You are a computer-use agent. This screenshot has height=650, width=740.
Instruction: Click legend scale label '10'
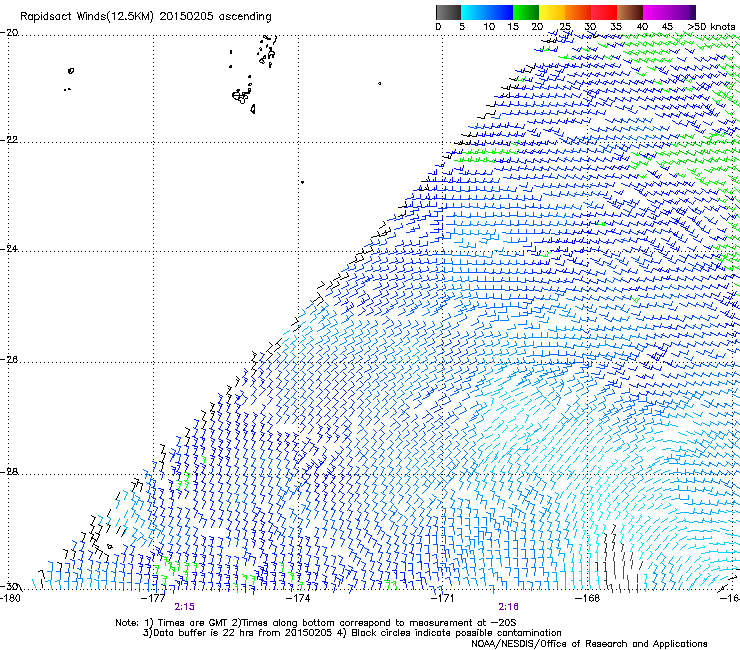click(x=489, y=26)
